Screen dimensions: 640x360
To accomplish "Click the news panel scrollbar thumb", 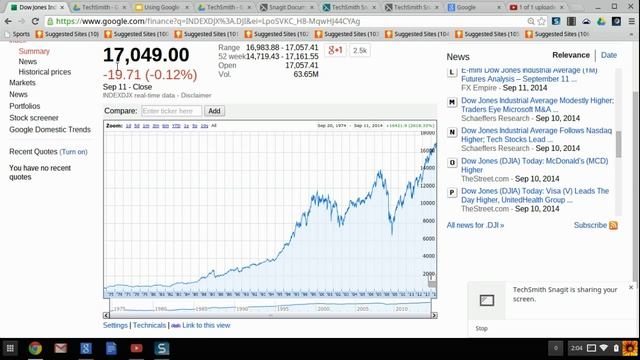I will 619,144.
